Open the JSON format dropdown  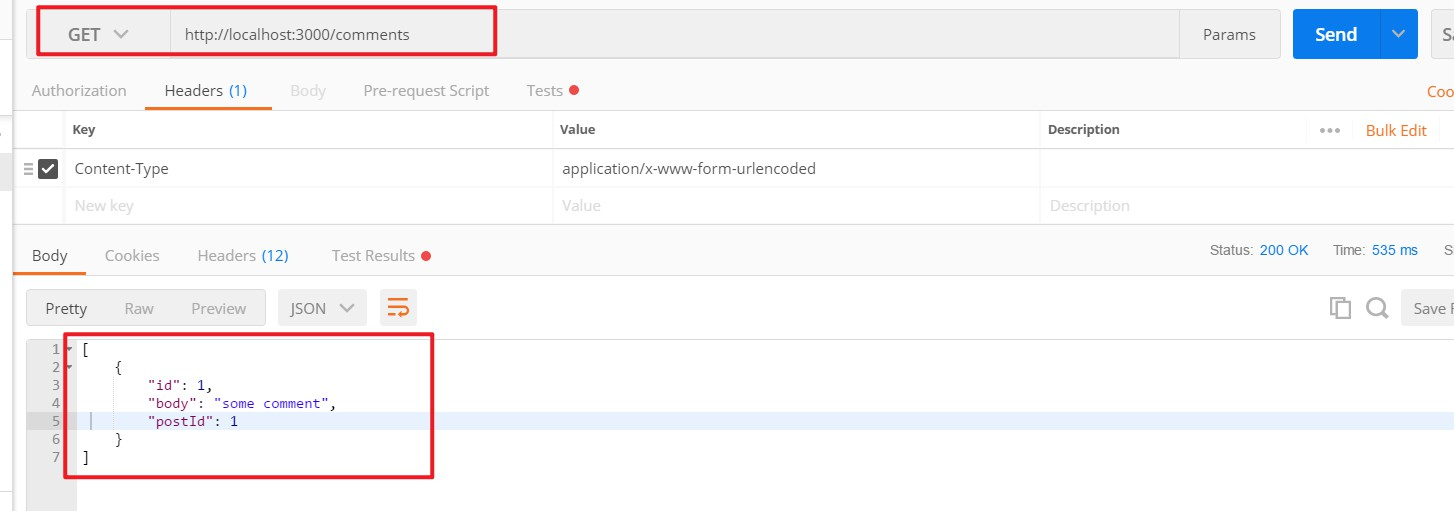[x=322, y=308]
